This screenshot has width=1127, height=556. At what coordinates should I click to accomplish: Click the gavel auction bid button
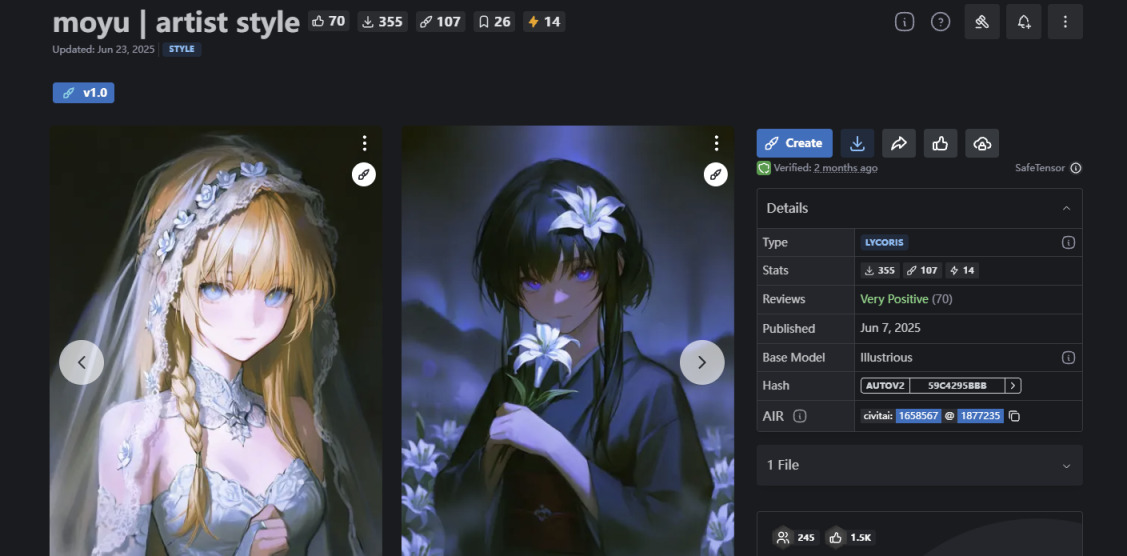(x=982, y=22)
